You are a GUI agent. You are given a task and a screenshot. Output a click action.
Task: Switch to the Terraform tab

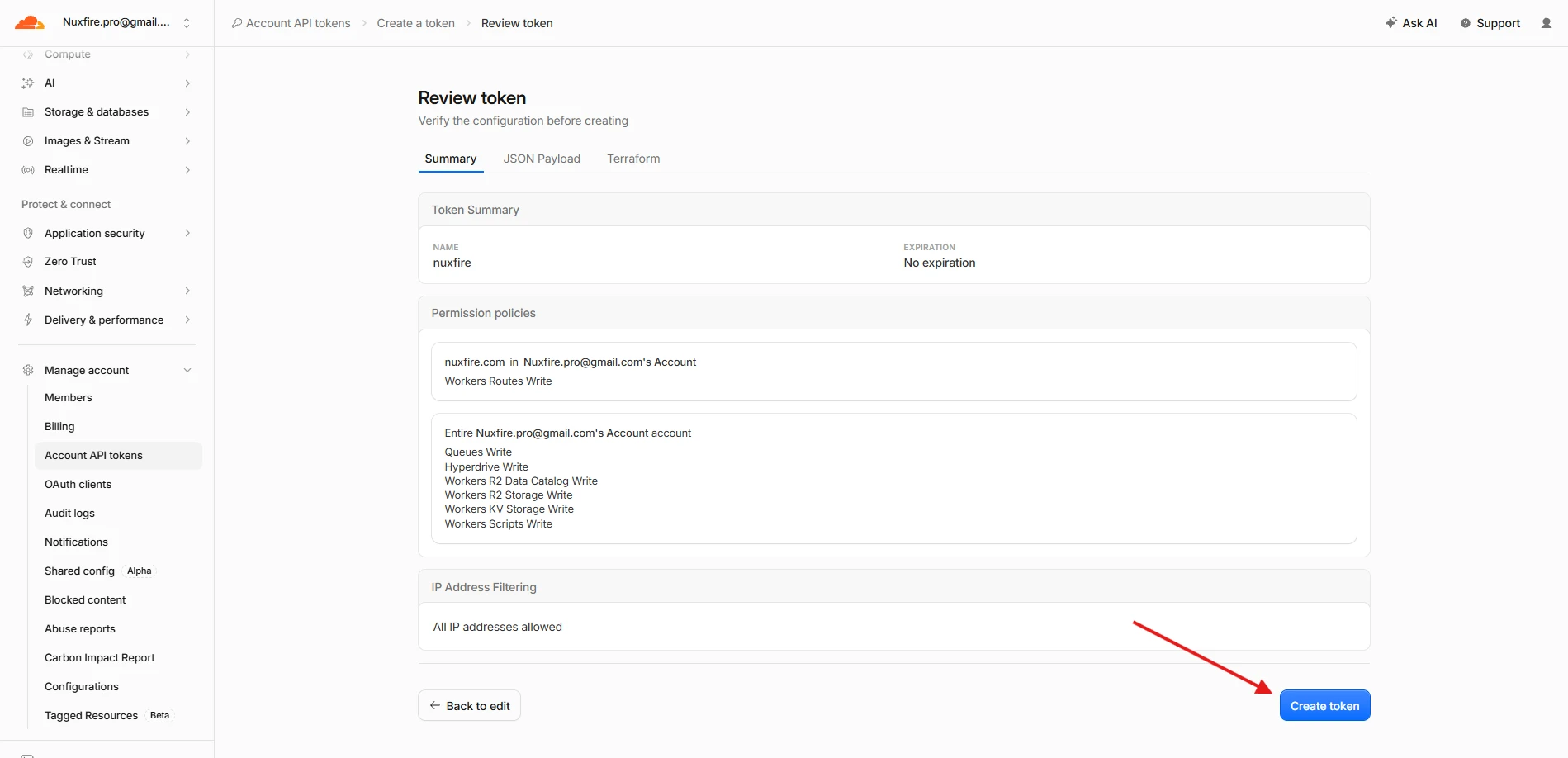point(633,159)
